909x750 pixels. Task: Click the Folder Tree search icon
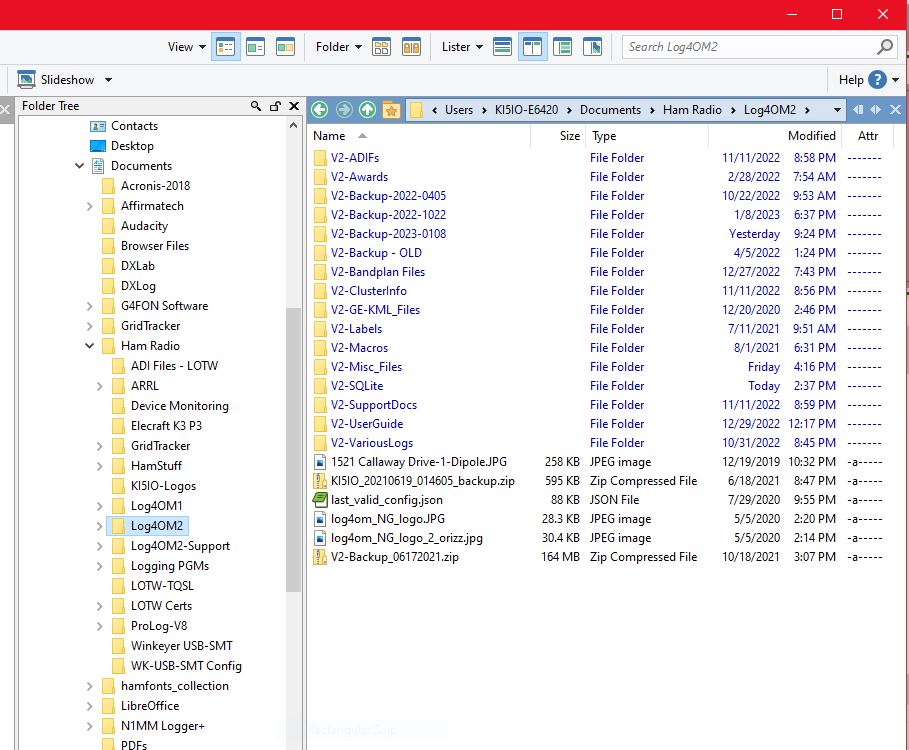[256, 106]
